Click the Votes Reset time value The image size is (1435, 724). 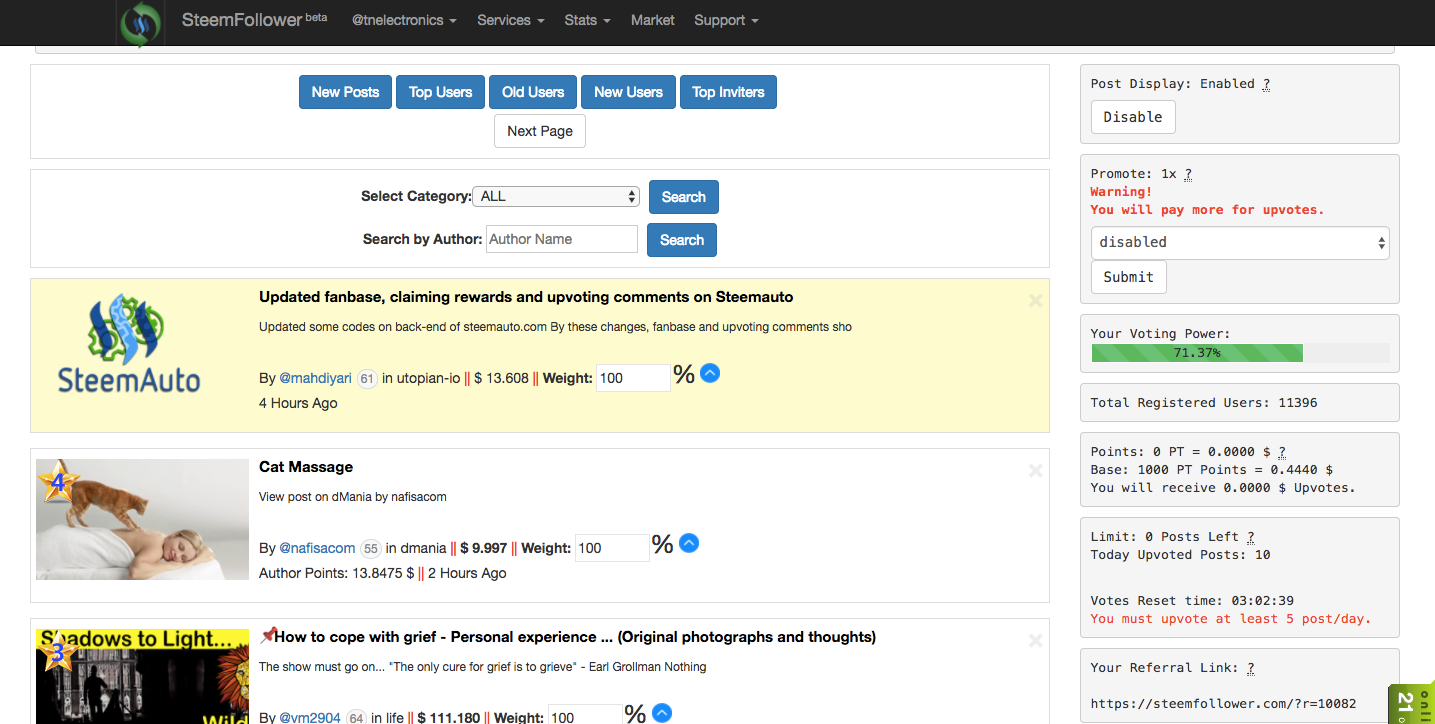(x=1264, y=601)
